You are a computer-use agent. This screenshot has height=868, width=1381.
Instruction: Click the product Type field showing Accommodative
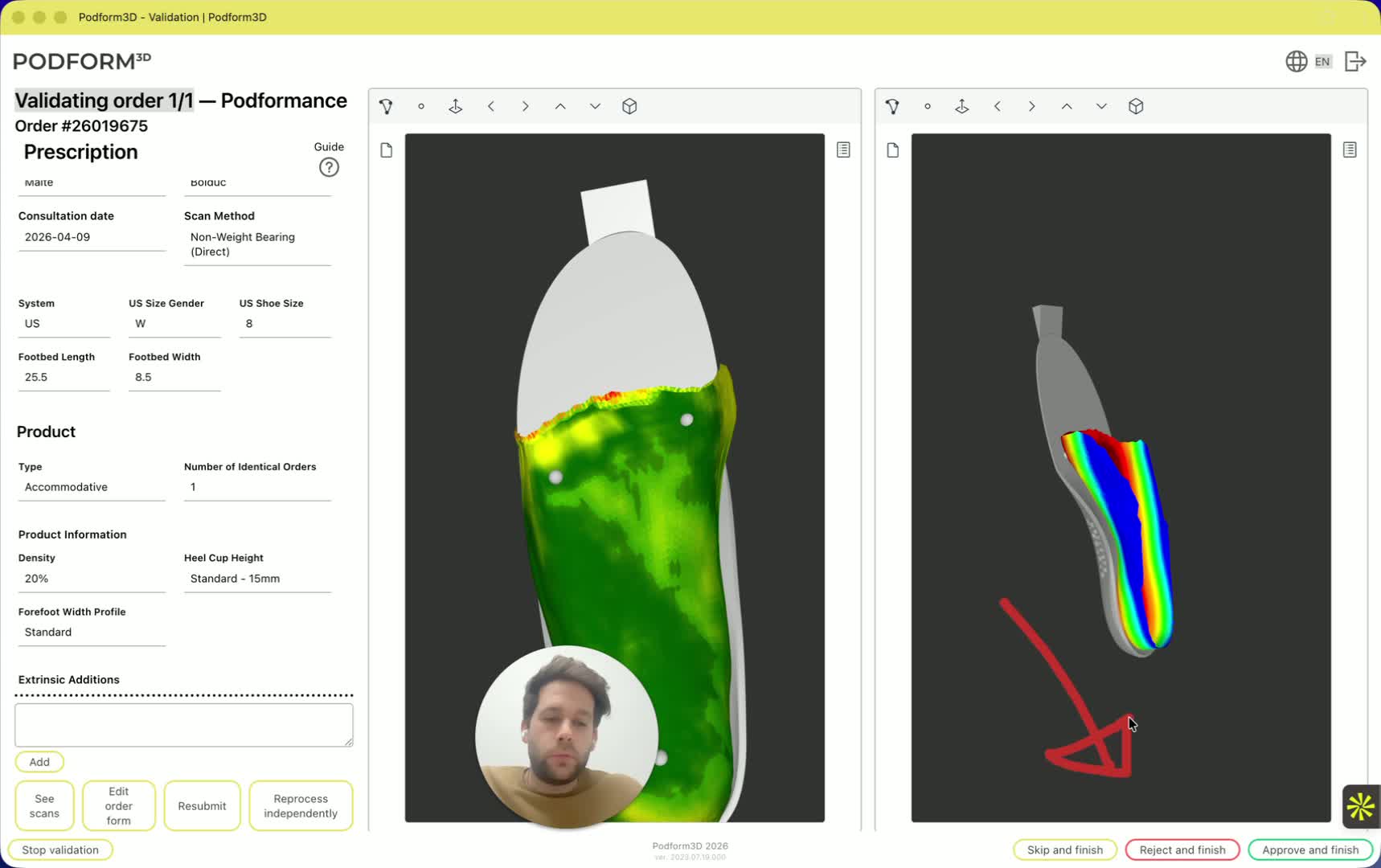(x=92, y=487)
